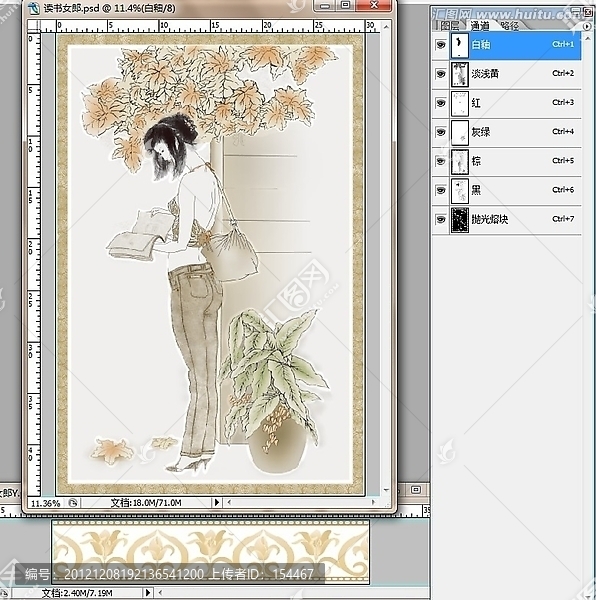Click the 灰绿 channel thumbnail
596x600 pixels.
(459, 132)
